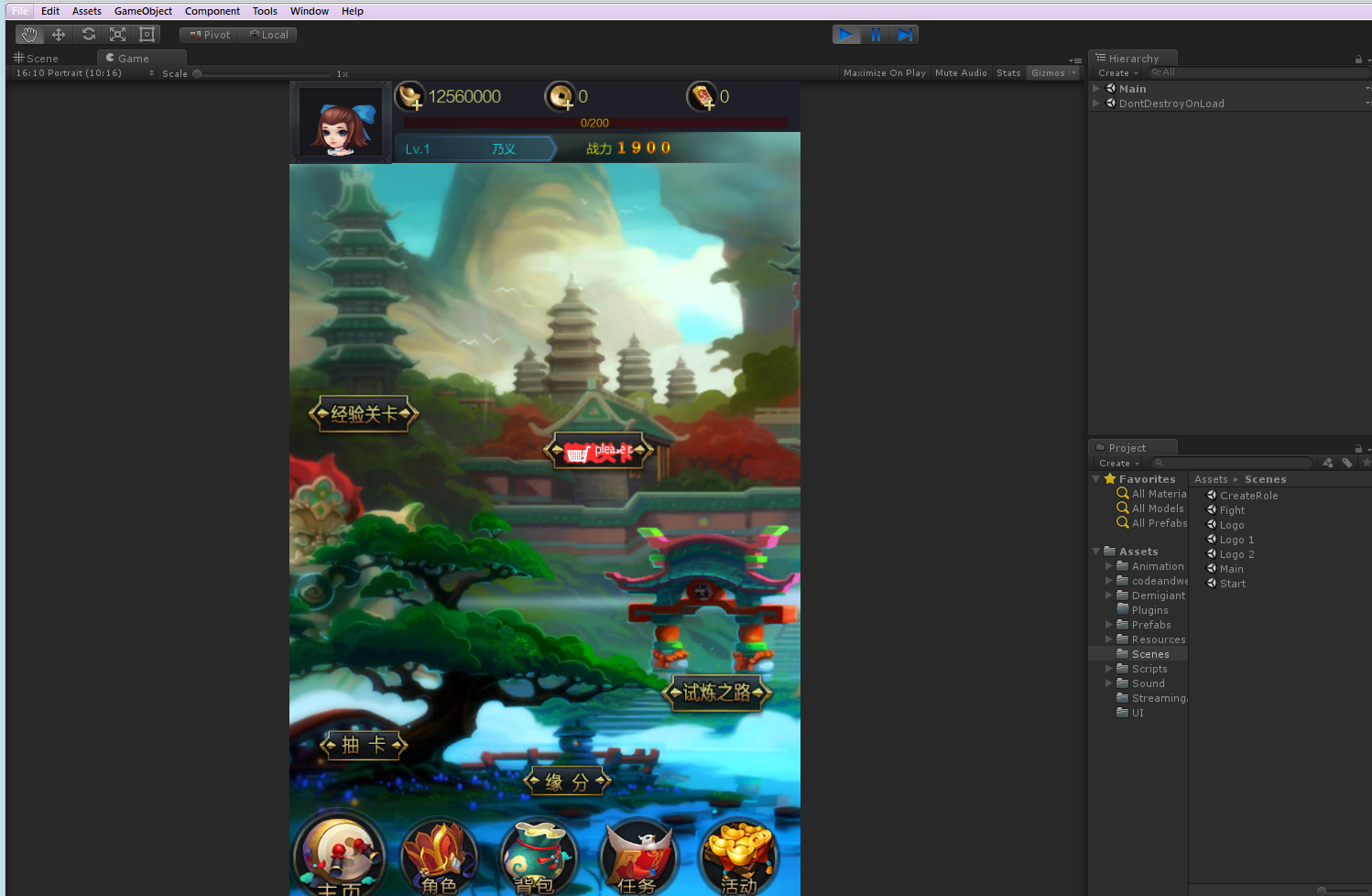Toggle Maximize On Play
The image size is (1372, 896).
coord(884,73)
